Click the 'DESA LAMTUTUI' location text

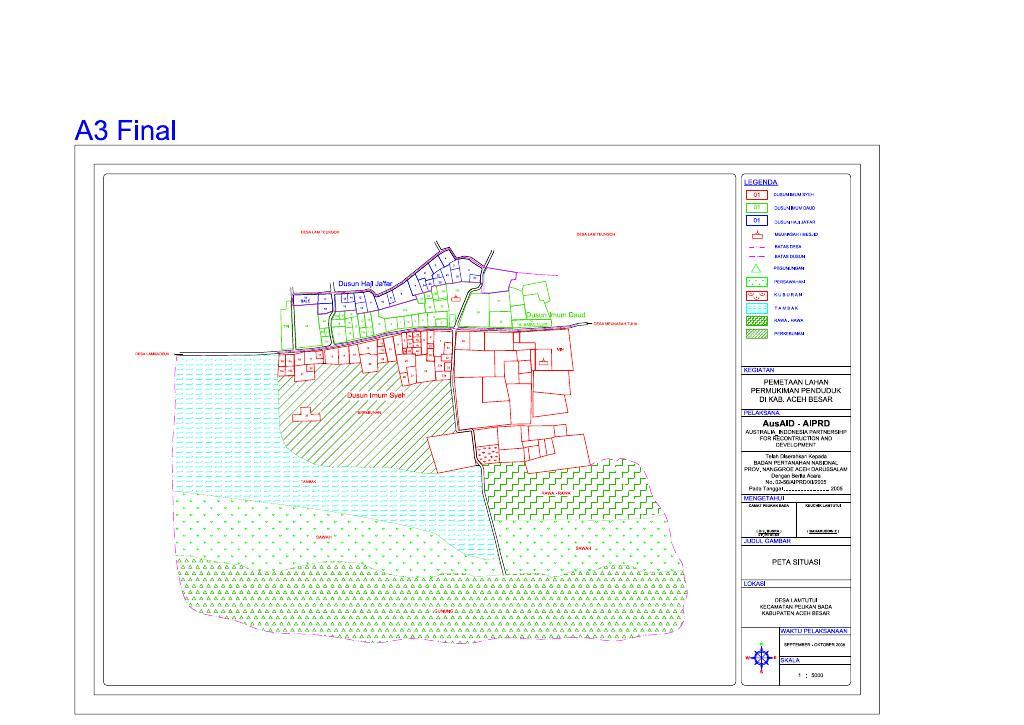795,600
